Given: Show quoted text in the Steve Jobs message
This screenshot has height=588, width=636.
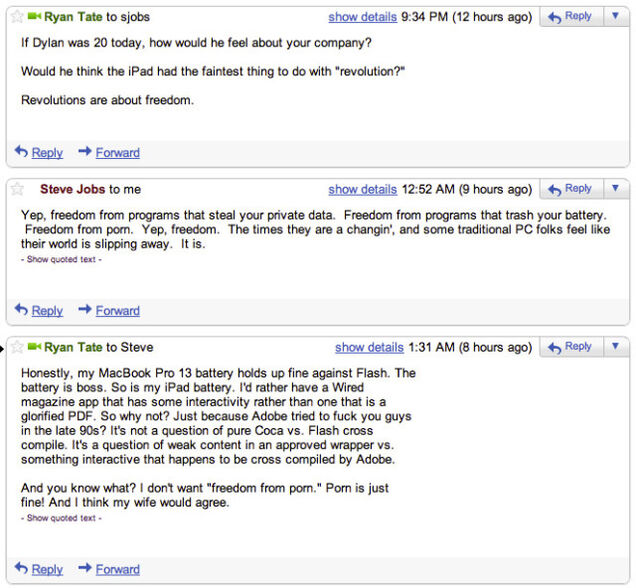Looking at the screenshot, I should 61,260.
